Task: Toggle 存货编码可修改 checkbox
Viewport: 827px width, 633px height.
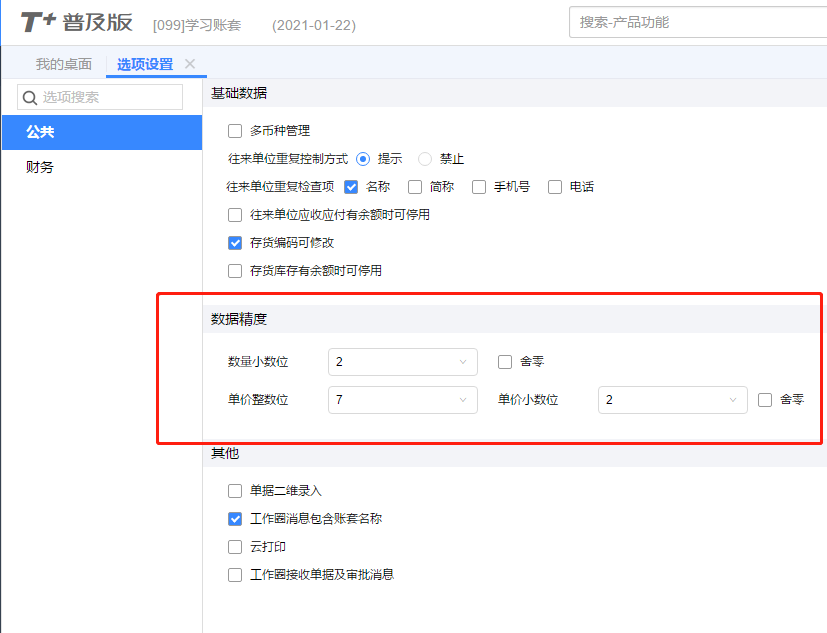Action: point(235,243)
